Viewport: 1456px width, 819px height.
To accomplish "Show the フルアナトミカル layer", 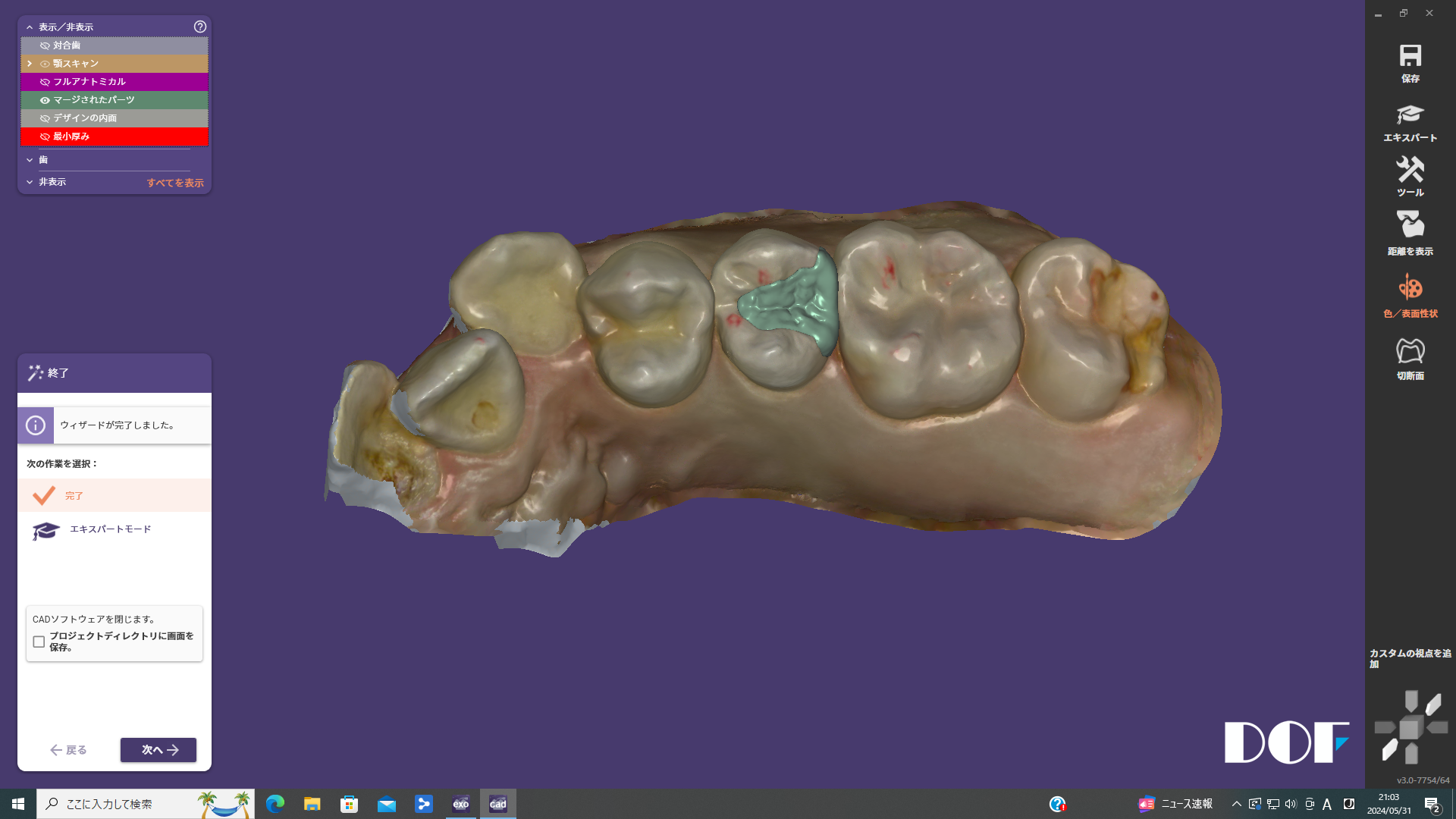I will pos(45,82).
